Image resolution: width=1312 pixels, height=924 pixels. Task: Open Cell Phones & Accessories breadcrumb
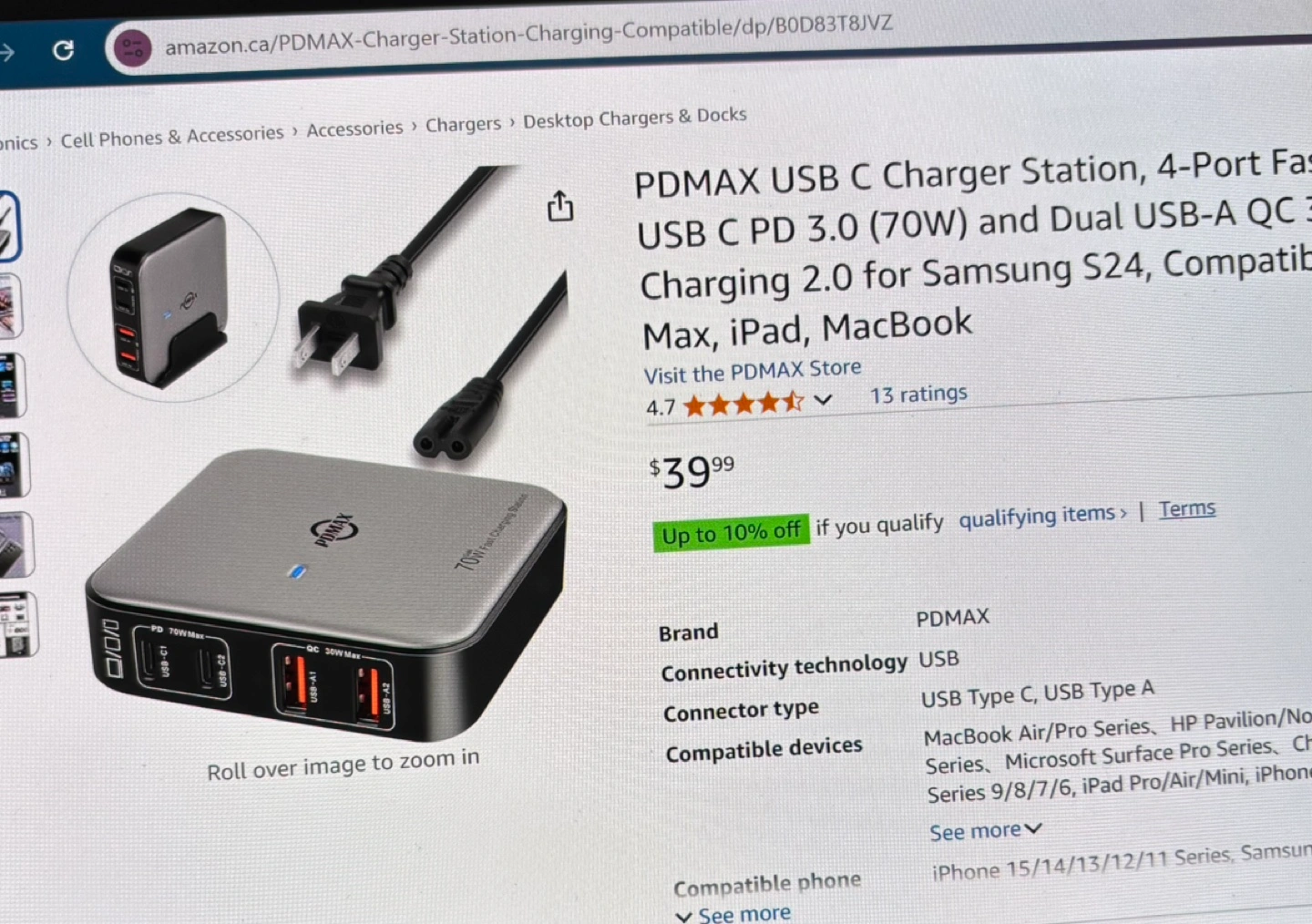172,137
